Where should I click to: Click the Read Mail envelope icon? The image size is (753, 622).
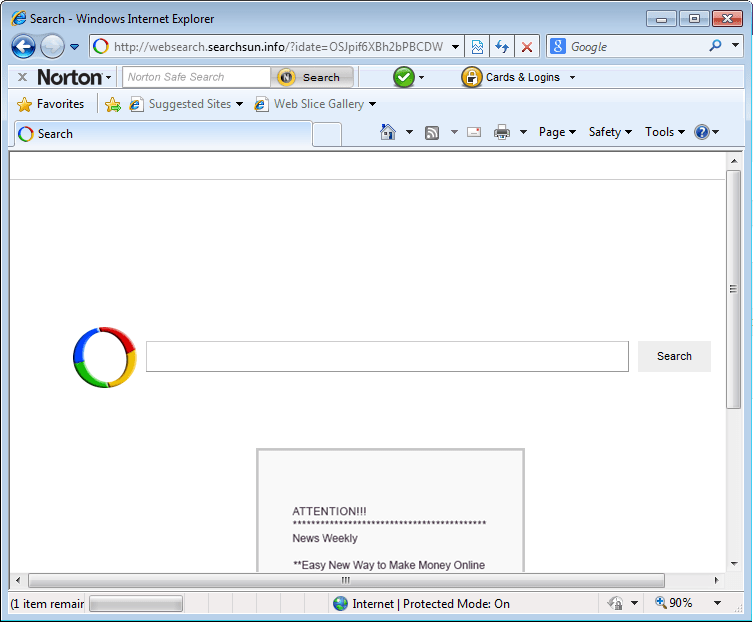click(x=474, y=132)
